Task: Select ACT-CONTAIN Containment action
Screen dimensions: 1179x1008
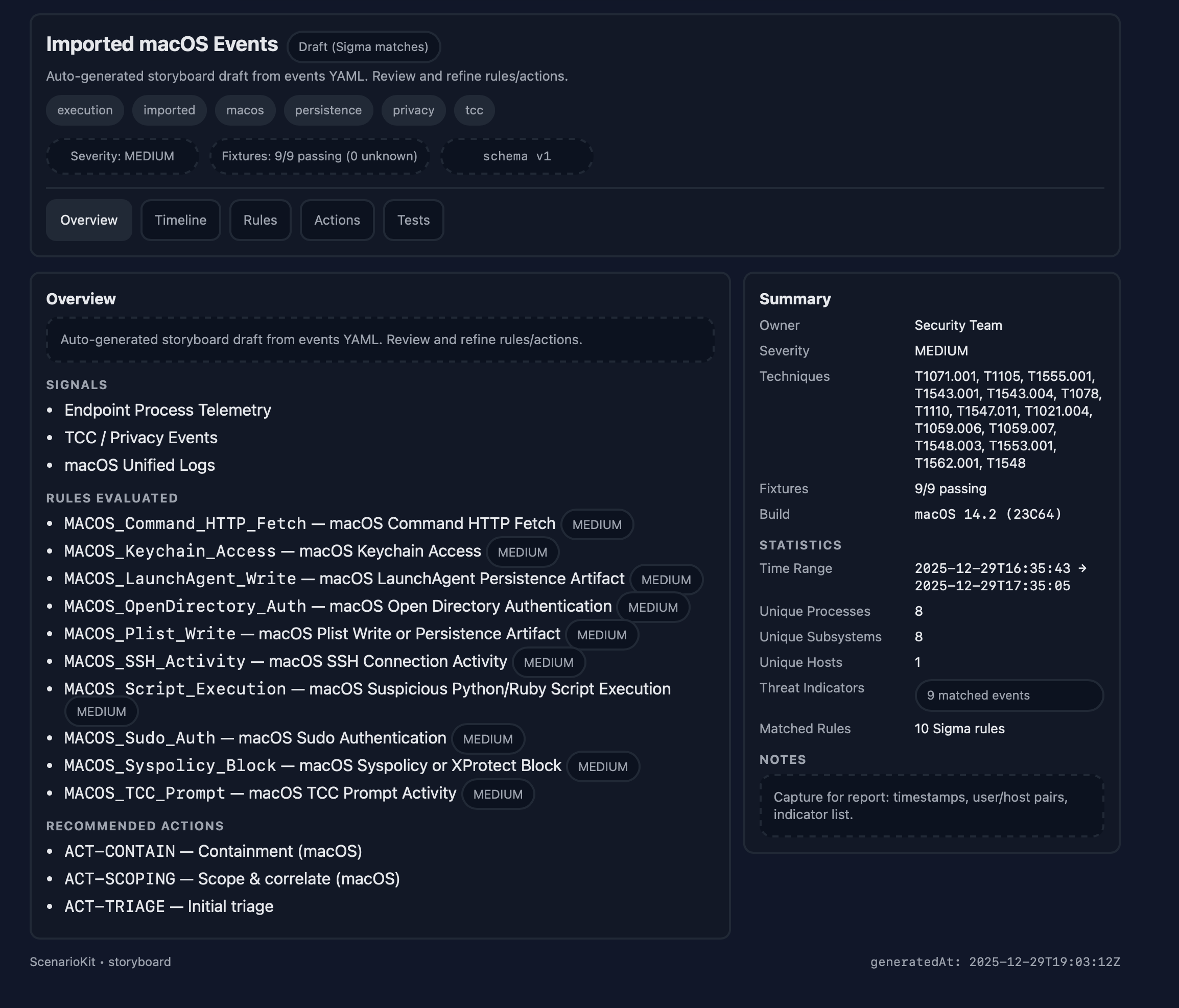Action: tap(214, 852)
